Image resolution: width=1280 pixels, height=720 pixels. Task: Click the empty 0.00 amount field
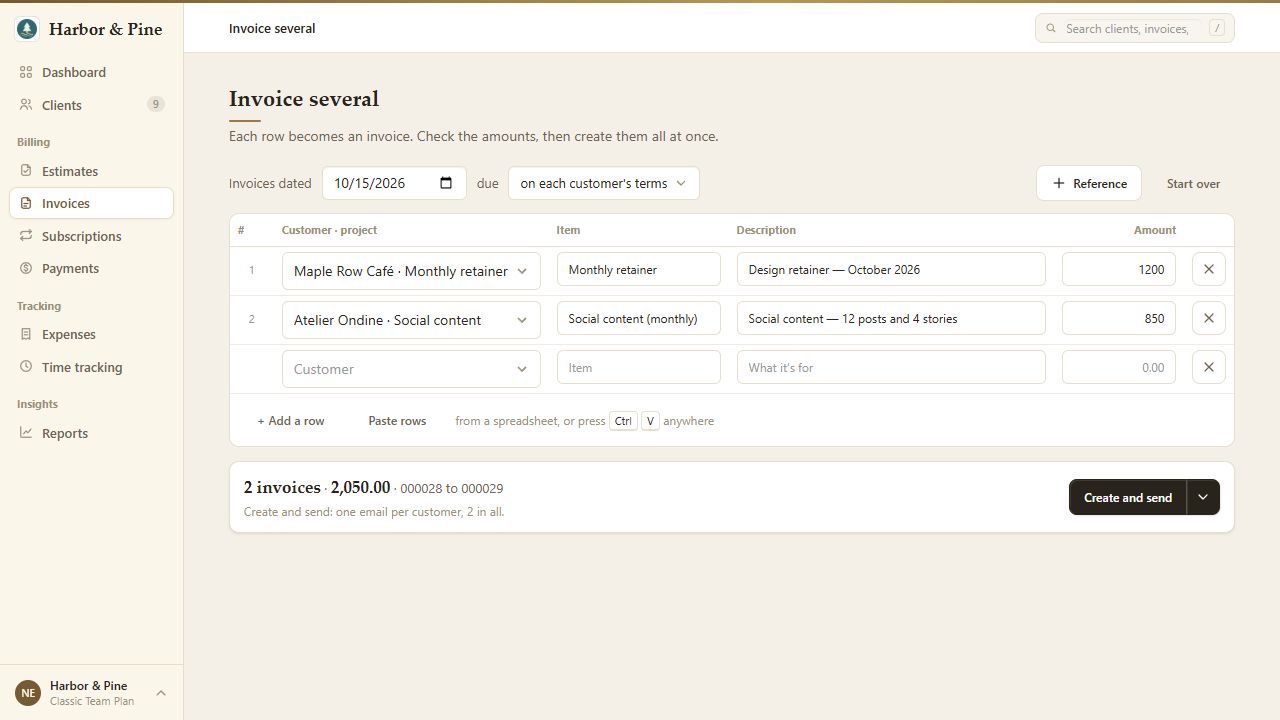pyautogui.click(x=1119, y=367)
